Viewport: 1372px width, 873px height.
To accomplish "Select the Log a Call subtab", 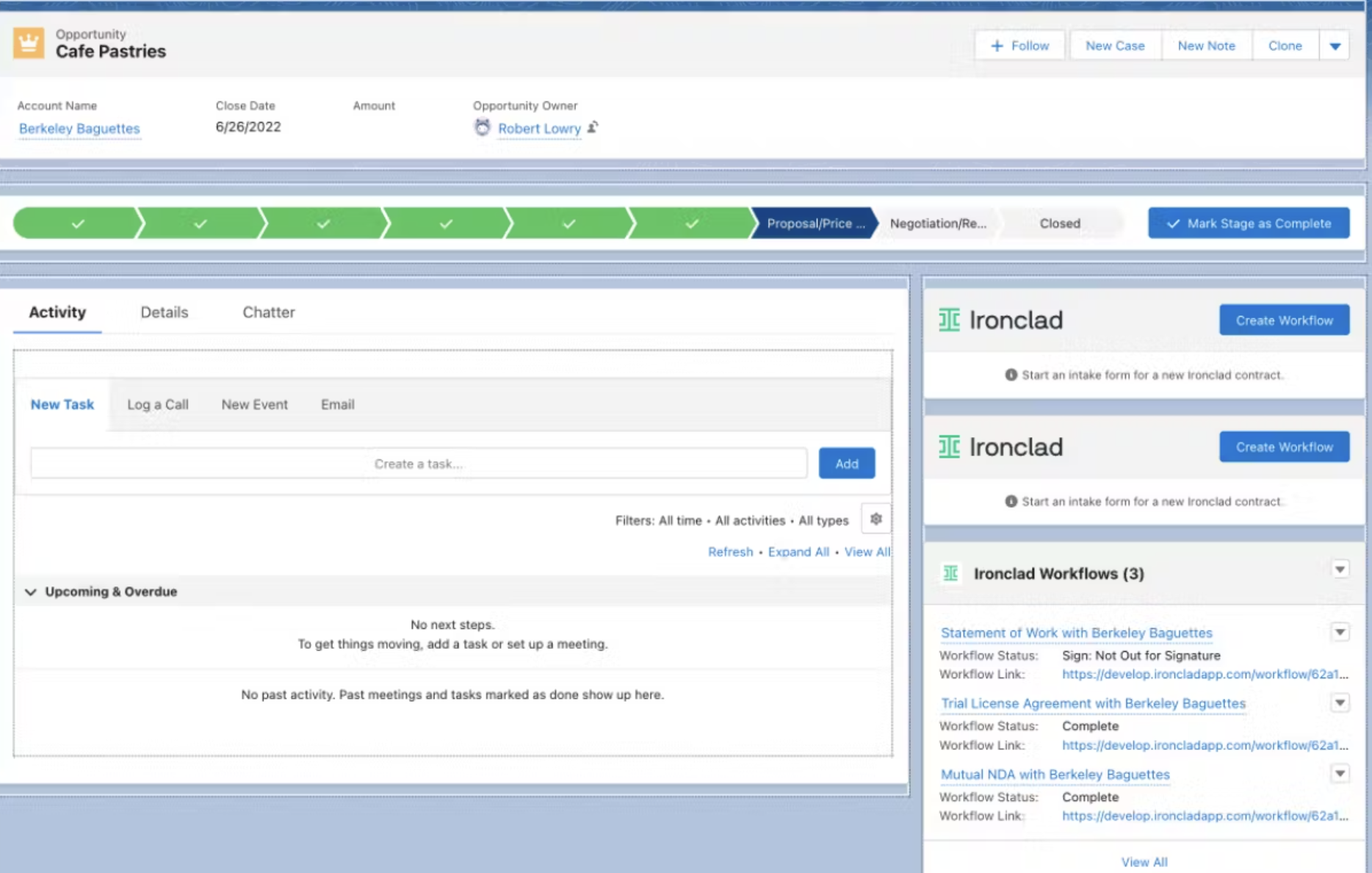I will coord(158,404).
